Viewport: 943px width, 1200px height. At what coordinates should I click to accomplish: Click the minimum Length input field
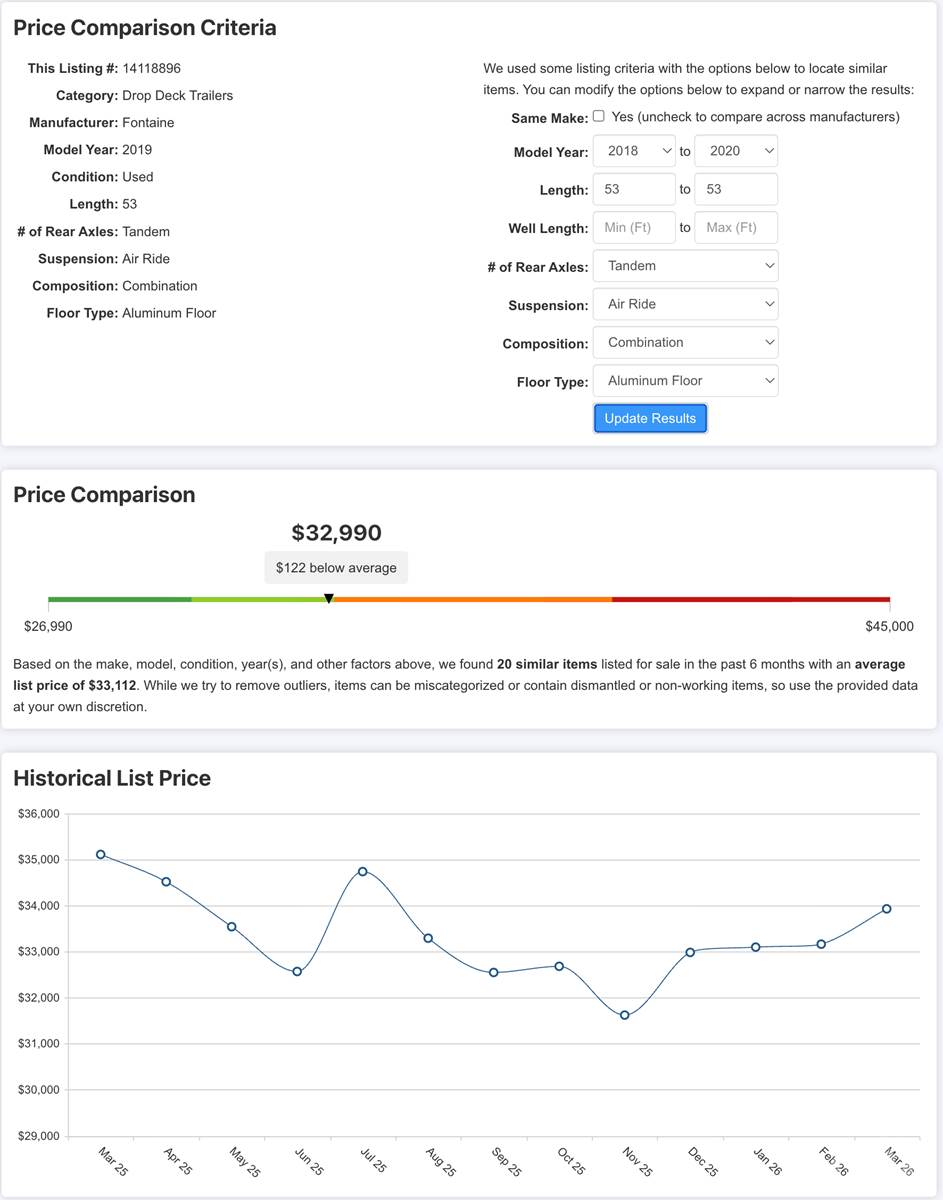pyautogui.click(x=634, y=189)
